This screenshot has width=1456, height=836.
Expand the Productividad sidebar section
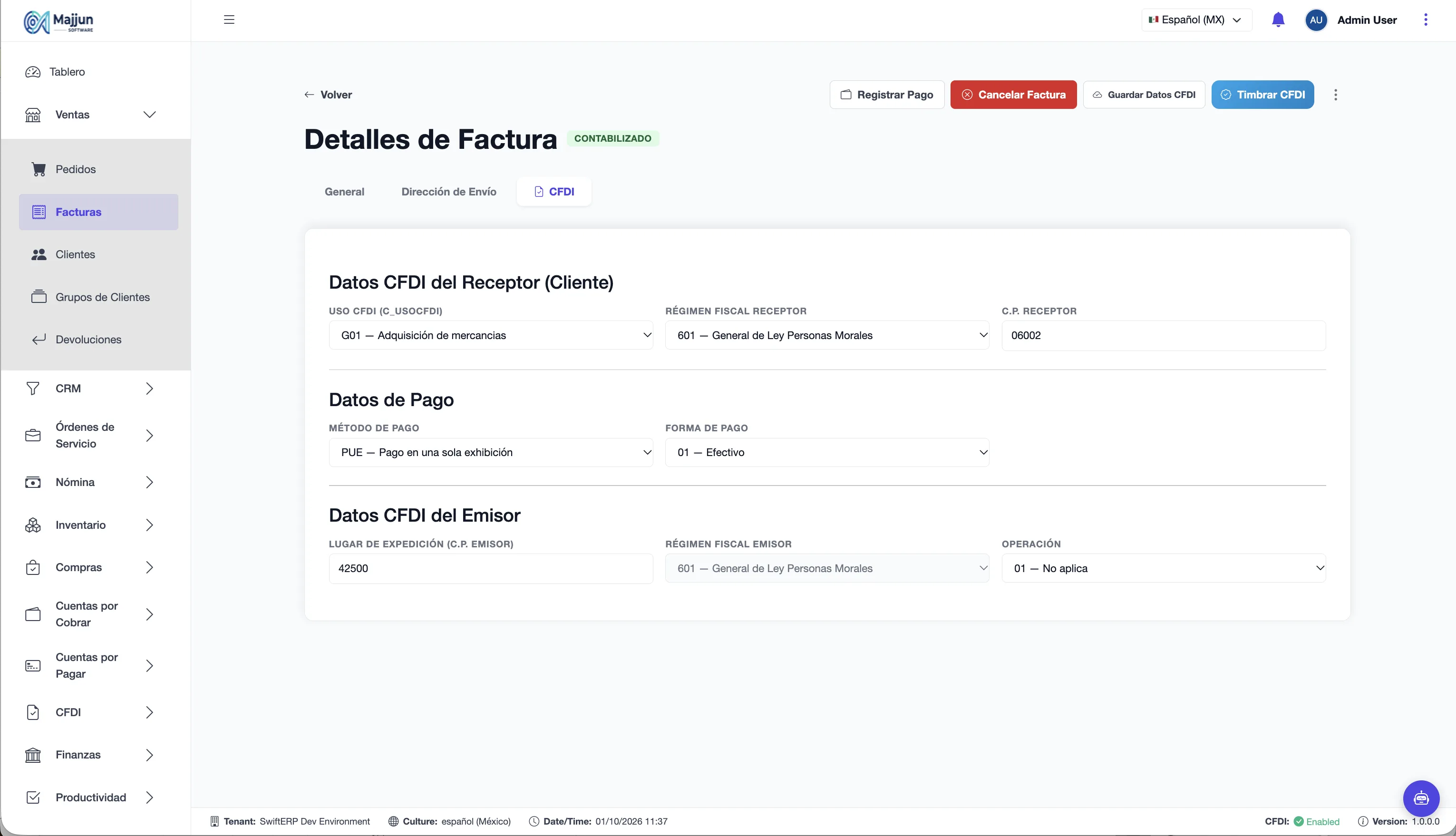tap(95, 797)
